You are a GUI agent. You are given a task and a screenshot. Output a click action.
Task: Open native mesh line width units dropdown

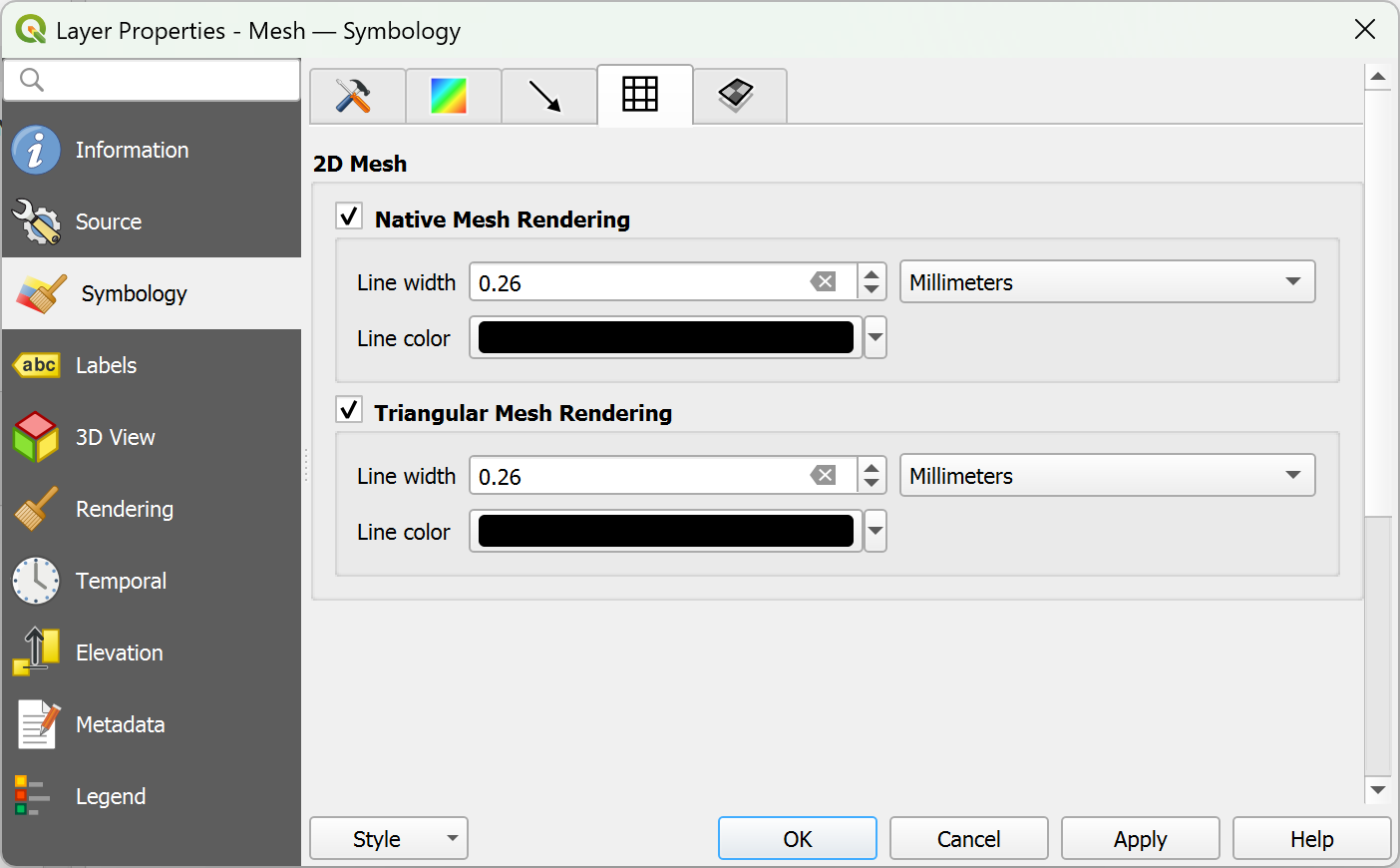[1107, 282]
